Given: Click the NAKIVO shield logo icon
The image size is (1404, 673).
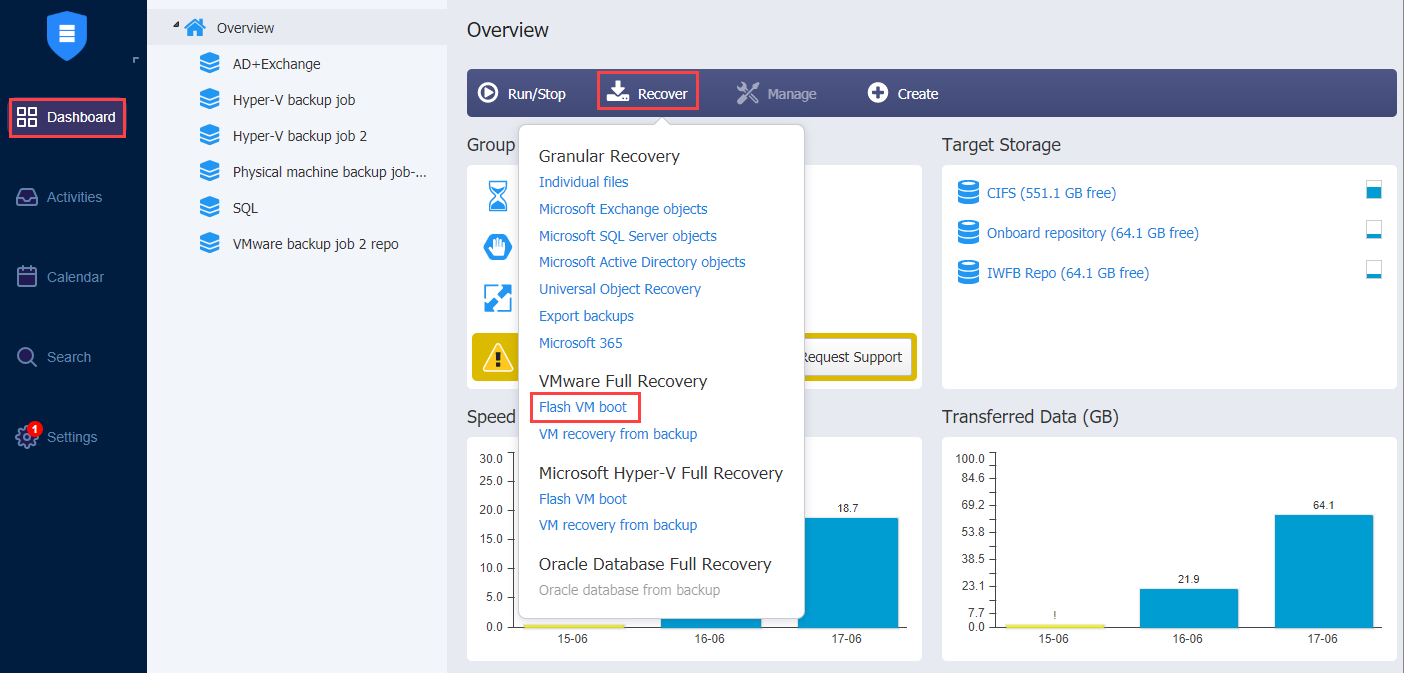Looking at the screenshot, I should (67, 36).
